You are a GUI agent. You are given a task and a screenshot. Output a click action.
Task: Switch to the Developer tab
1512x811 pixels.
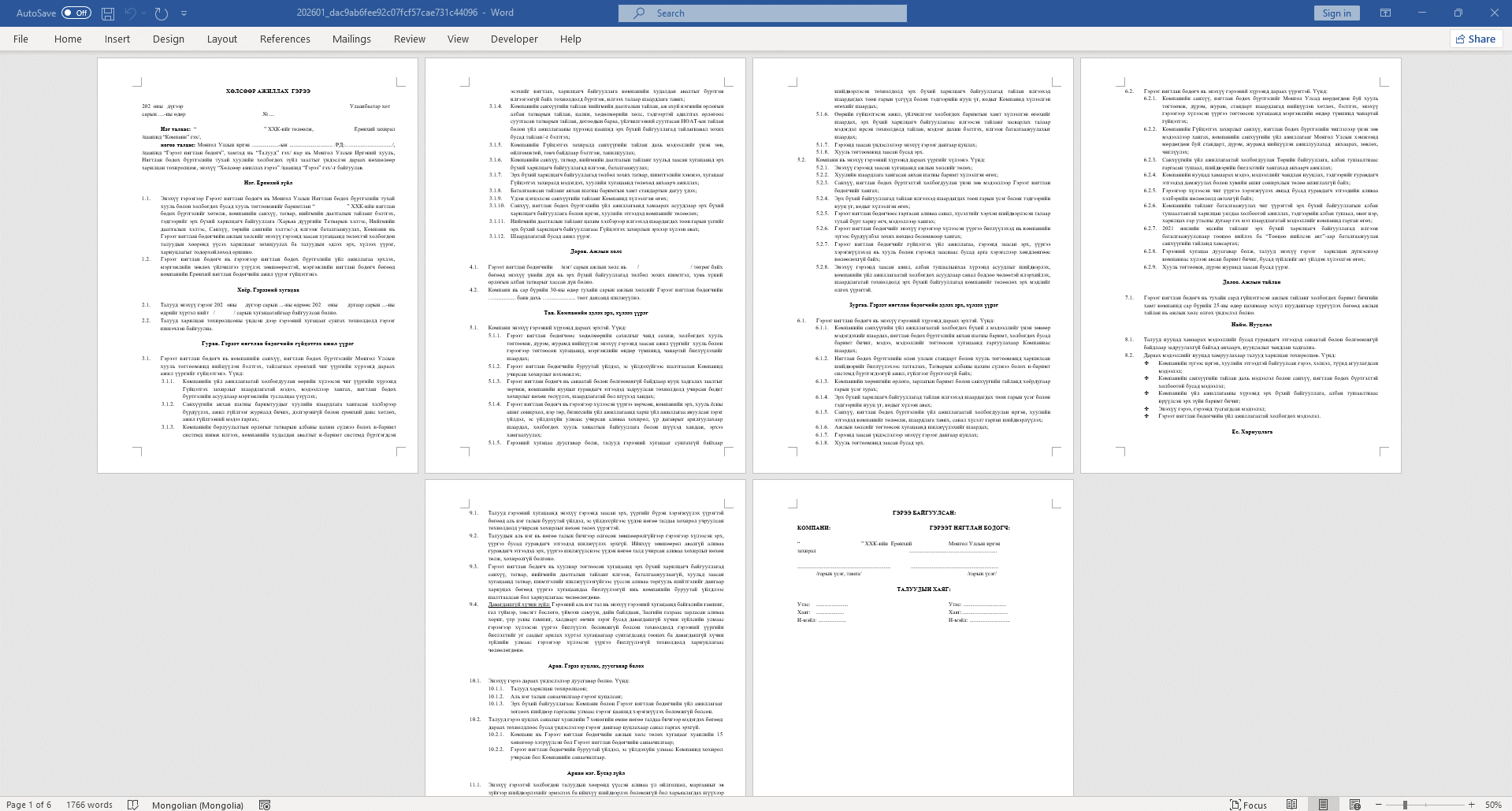click(x=514, y=39)
